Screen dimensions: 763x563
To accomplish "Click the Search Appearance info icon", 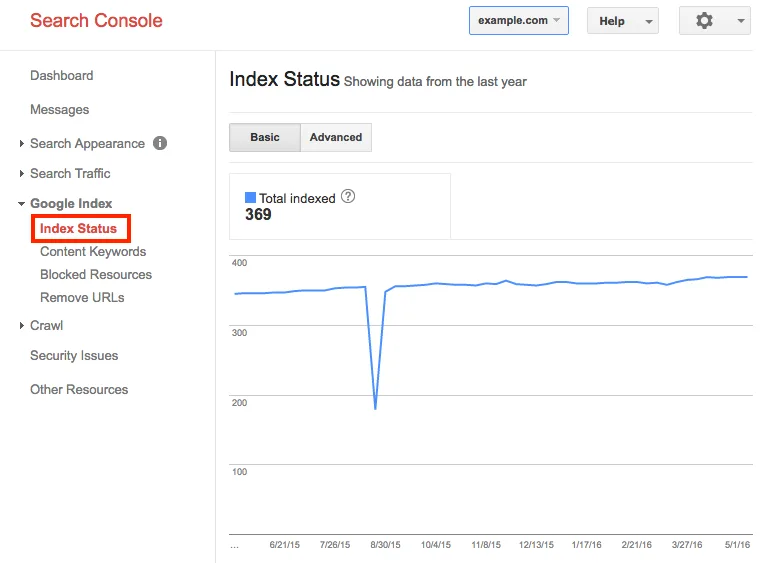I will tap(160, 143).
